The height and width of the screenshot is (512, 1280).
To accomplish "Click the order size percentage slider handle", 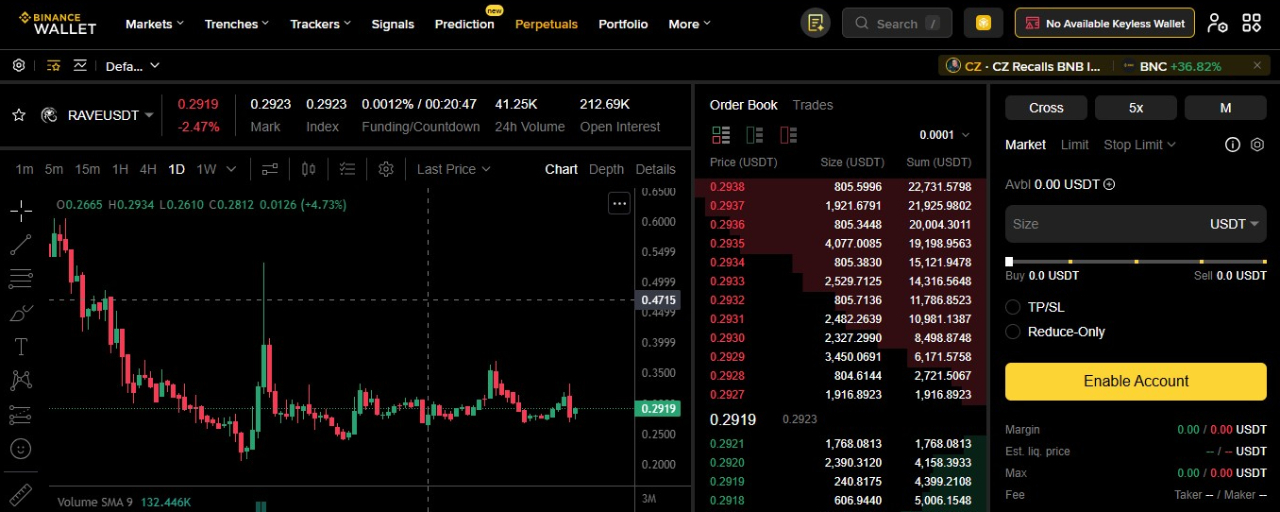I will pyautogui.click(x=1009, y=262).
